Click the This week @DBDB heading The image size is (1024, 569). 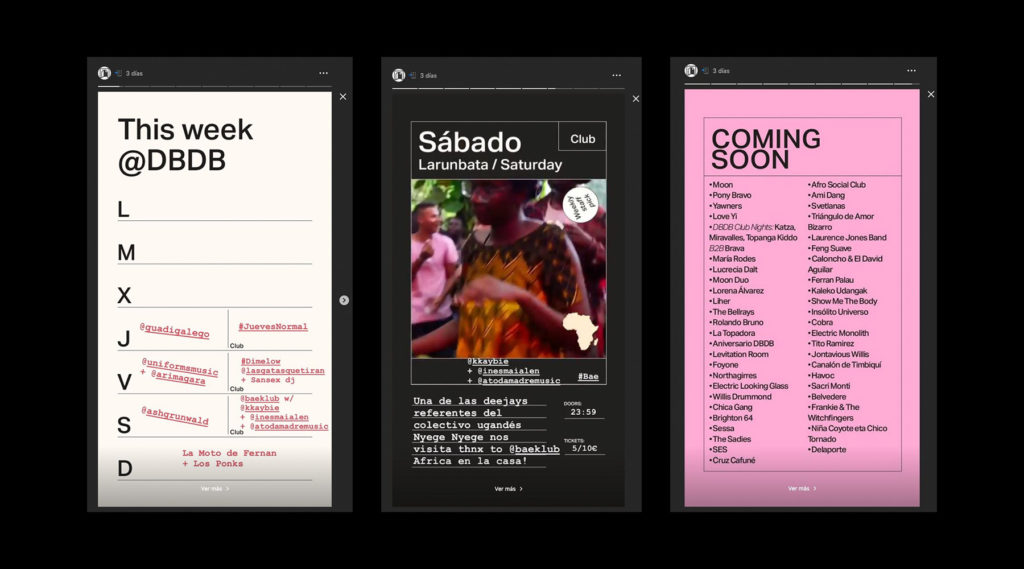pyautogui.click(x=185, y=145)
